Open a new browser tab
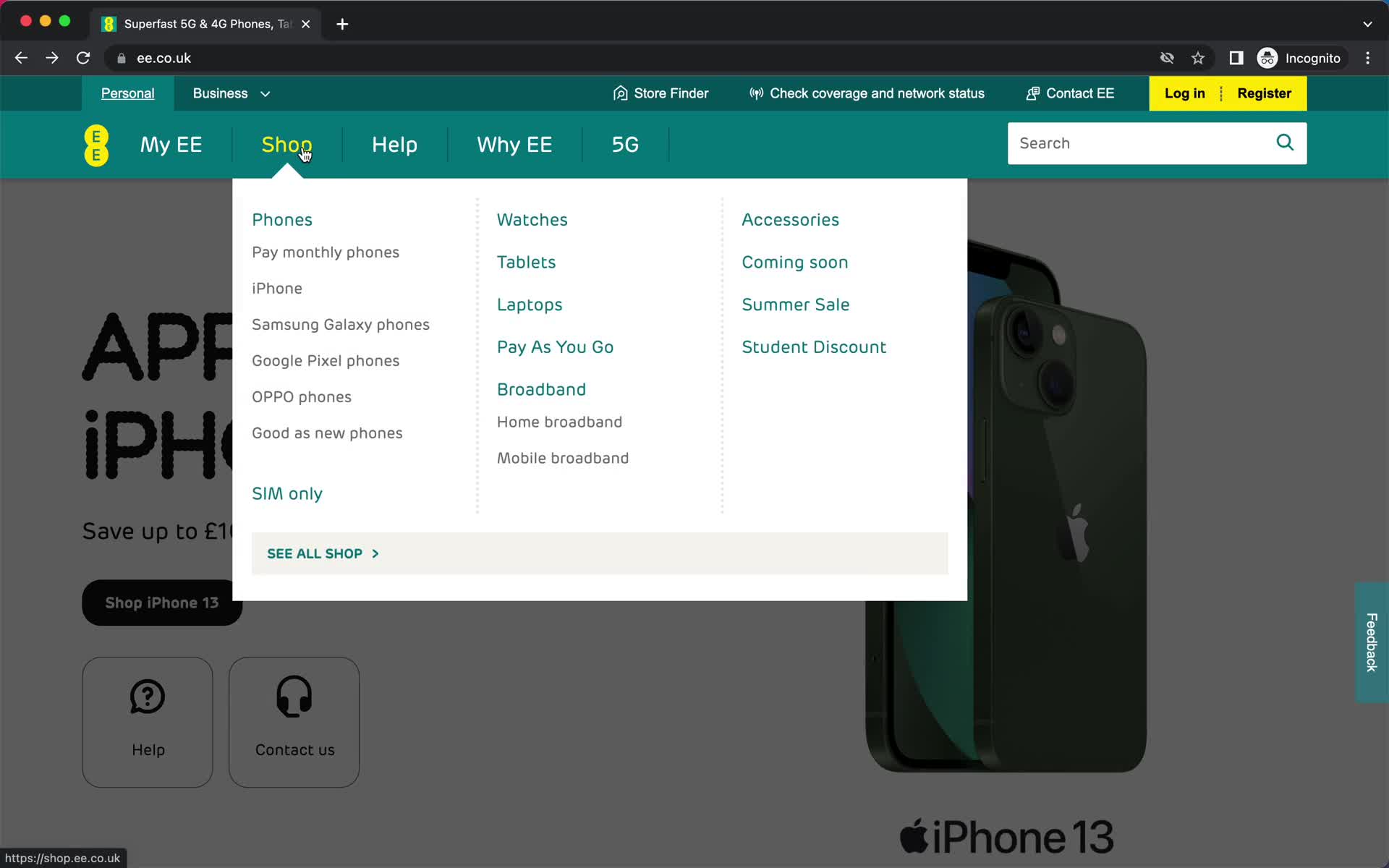Image resolution: width=1389 pixels, height=868 pixels. tap(342, 24)
